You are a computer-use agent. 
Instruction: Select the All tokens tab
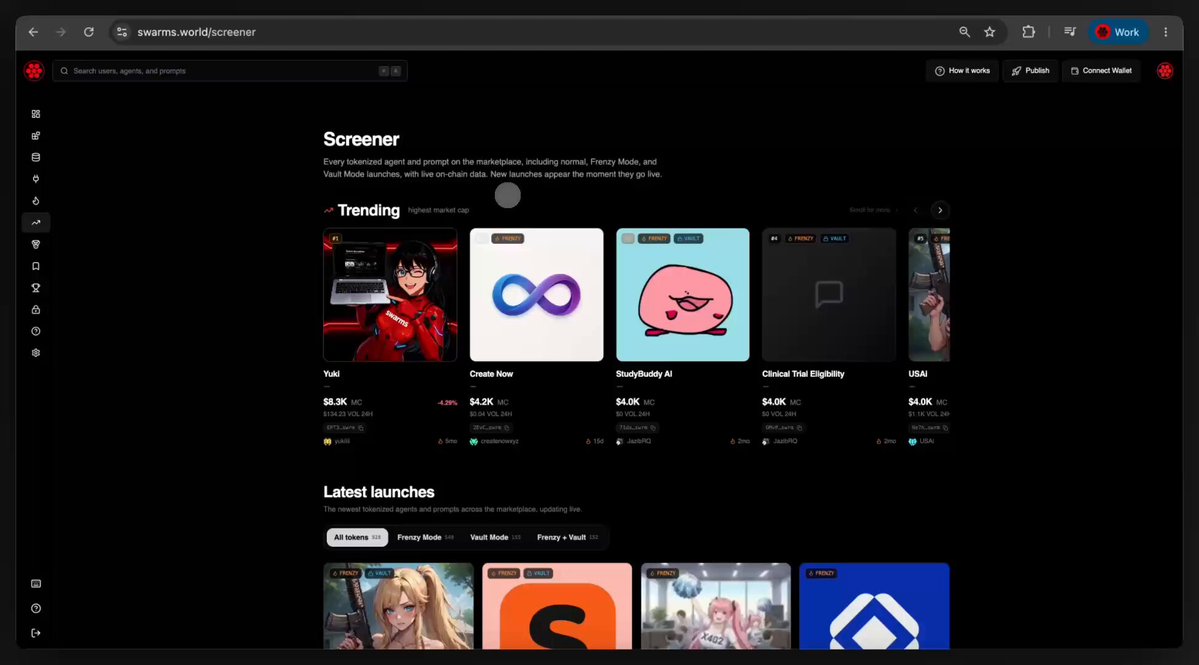(x=357, y=537)
